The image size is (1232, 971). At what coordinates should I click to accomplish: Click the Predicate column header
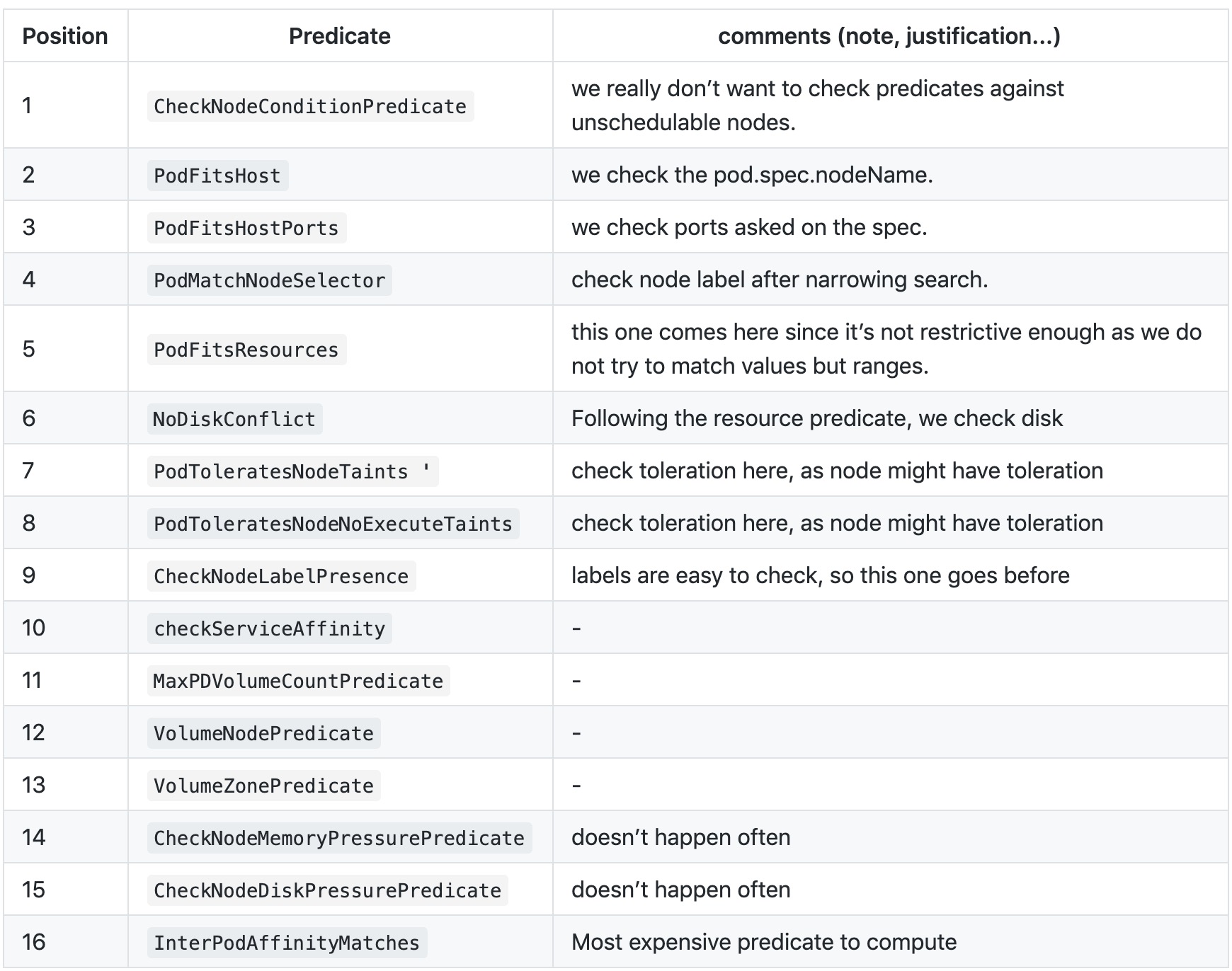coord(339,36)
